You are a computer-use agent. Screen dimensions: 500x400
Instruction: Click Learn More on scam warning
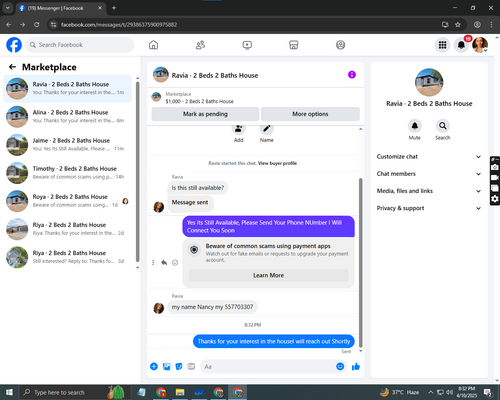[x=268, y=275]
